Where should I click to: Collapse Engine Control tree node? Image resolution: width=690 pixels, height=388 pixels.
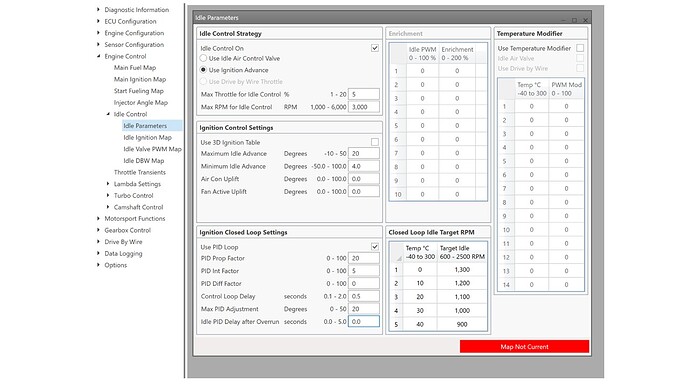(x=98, y=56)
